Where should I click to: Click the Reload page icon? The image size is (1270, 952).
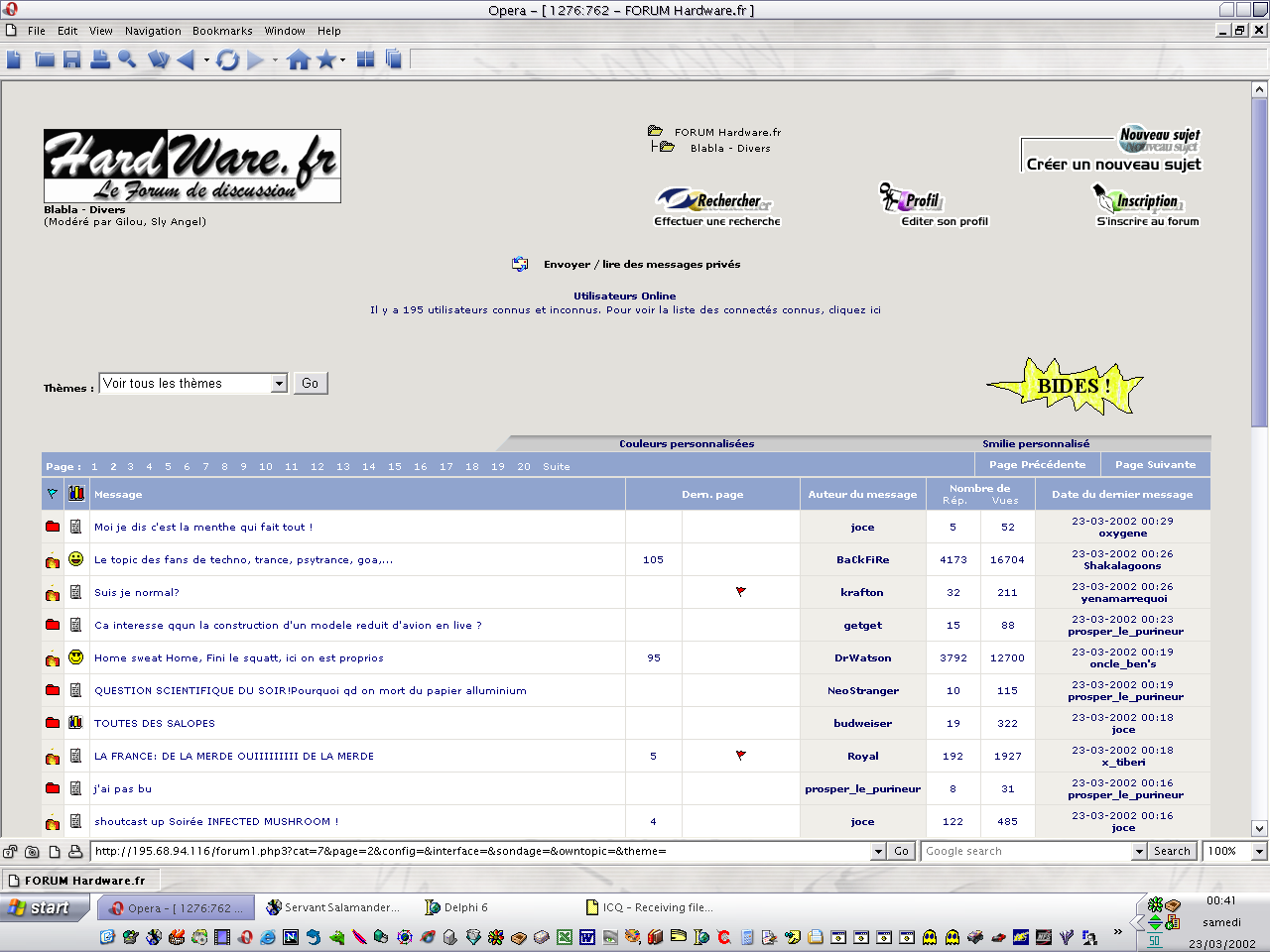(227, 60)
